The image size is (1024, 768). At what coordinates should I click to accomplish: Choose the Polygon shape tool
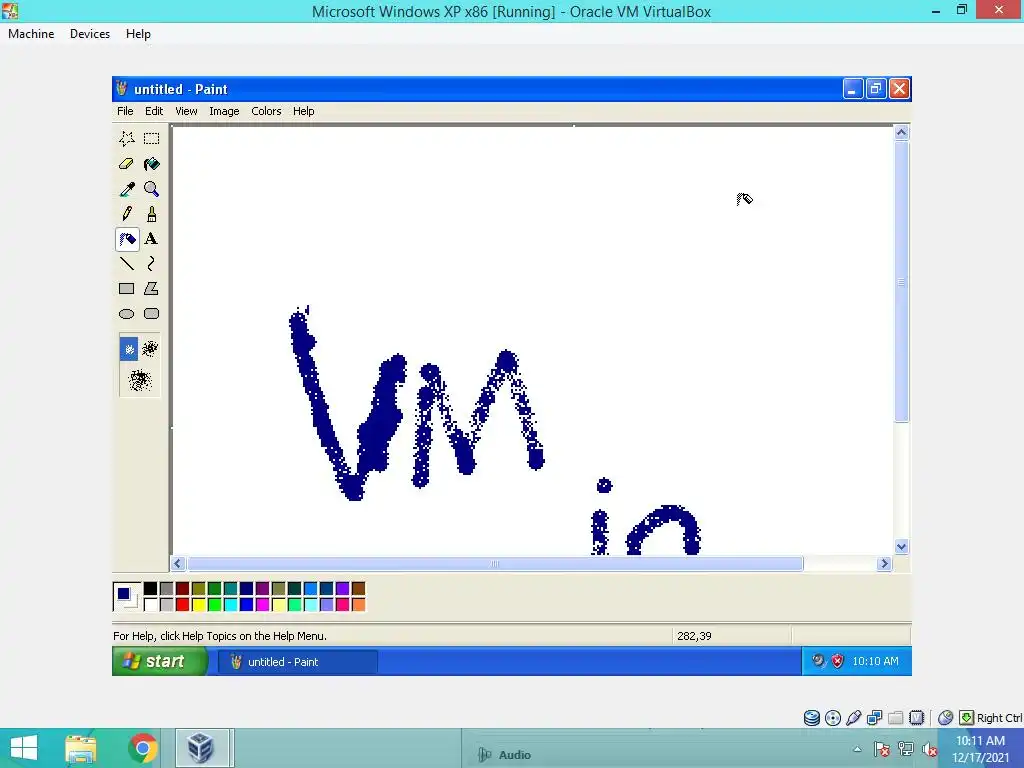point(152,289)
